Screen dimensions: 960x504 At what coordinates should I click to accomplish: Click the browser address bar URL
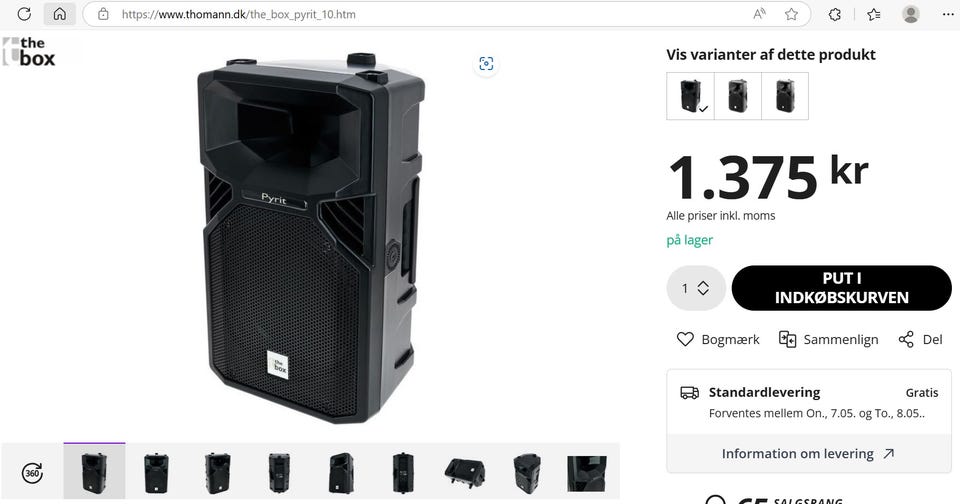click(239, 14)
